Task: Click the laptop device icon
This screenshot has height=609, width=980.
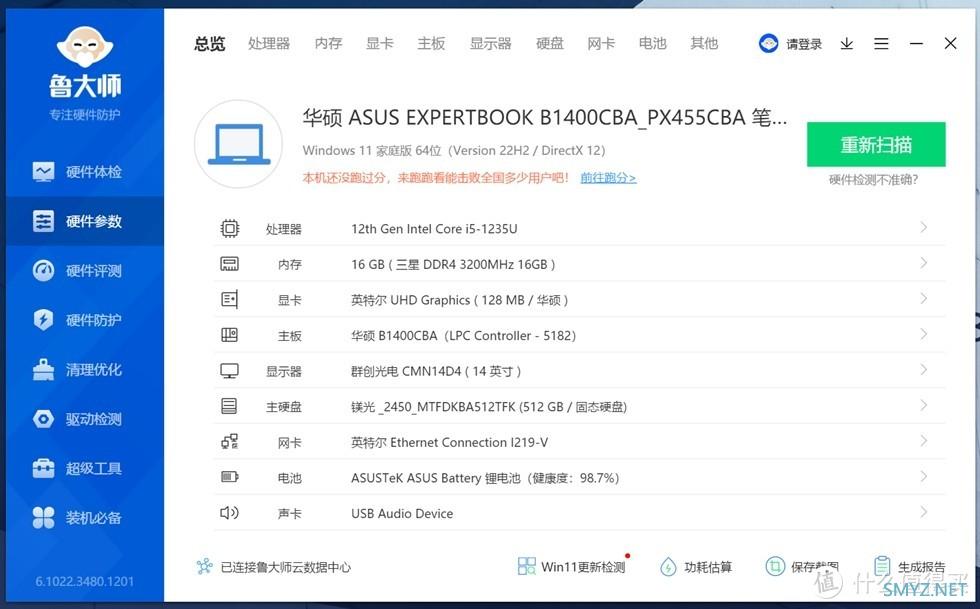Action: coord(238,144)
